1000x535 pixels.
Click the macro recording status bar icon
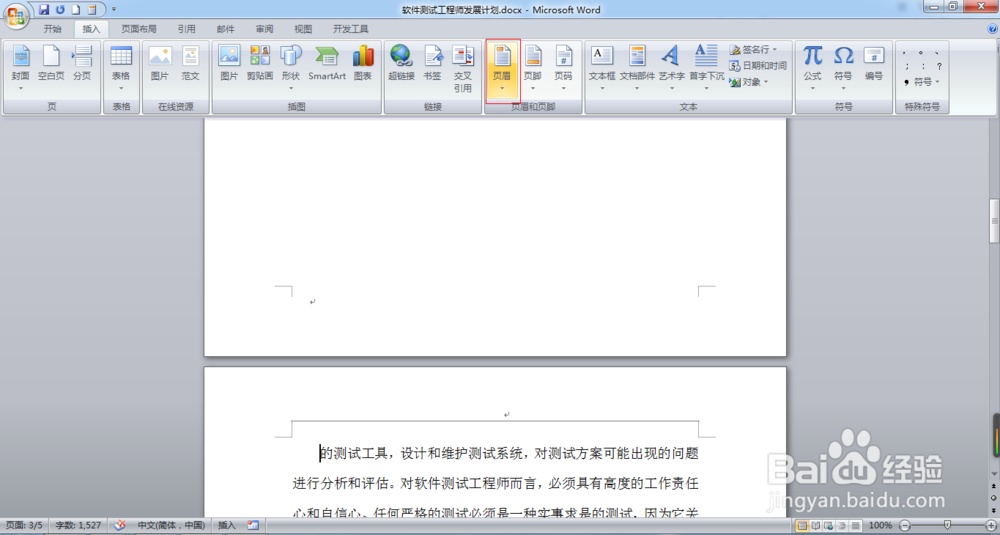coord(253,525)
